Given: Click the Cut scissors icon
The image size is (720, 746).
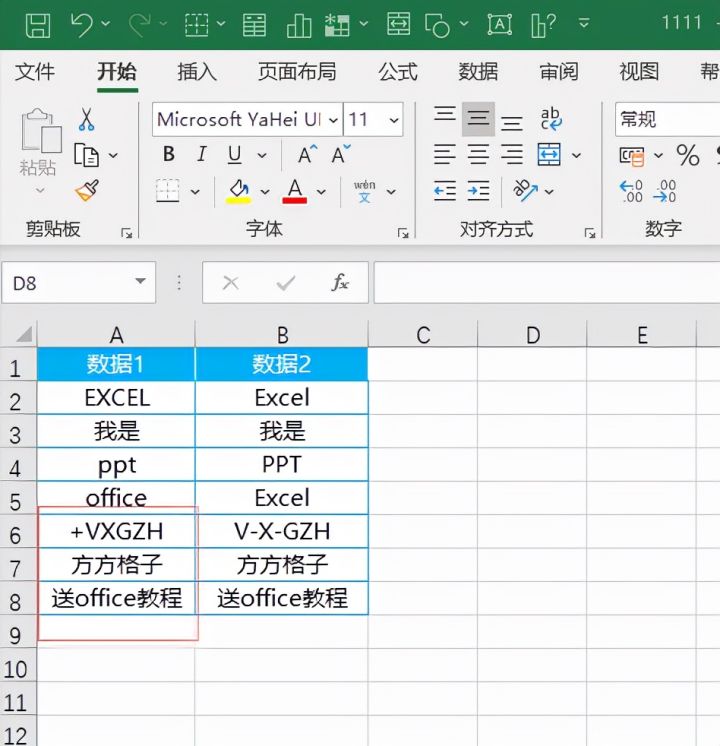Looking at the screenshot, I should click(x=86, y=119).
